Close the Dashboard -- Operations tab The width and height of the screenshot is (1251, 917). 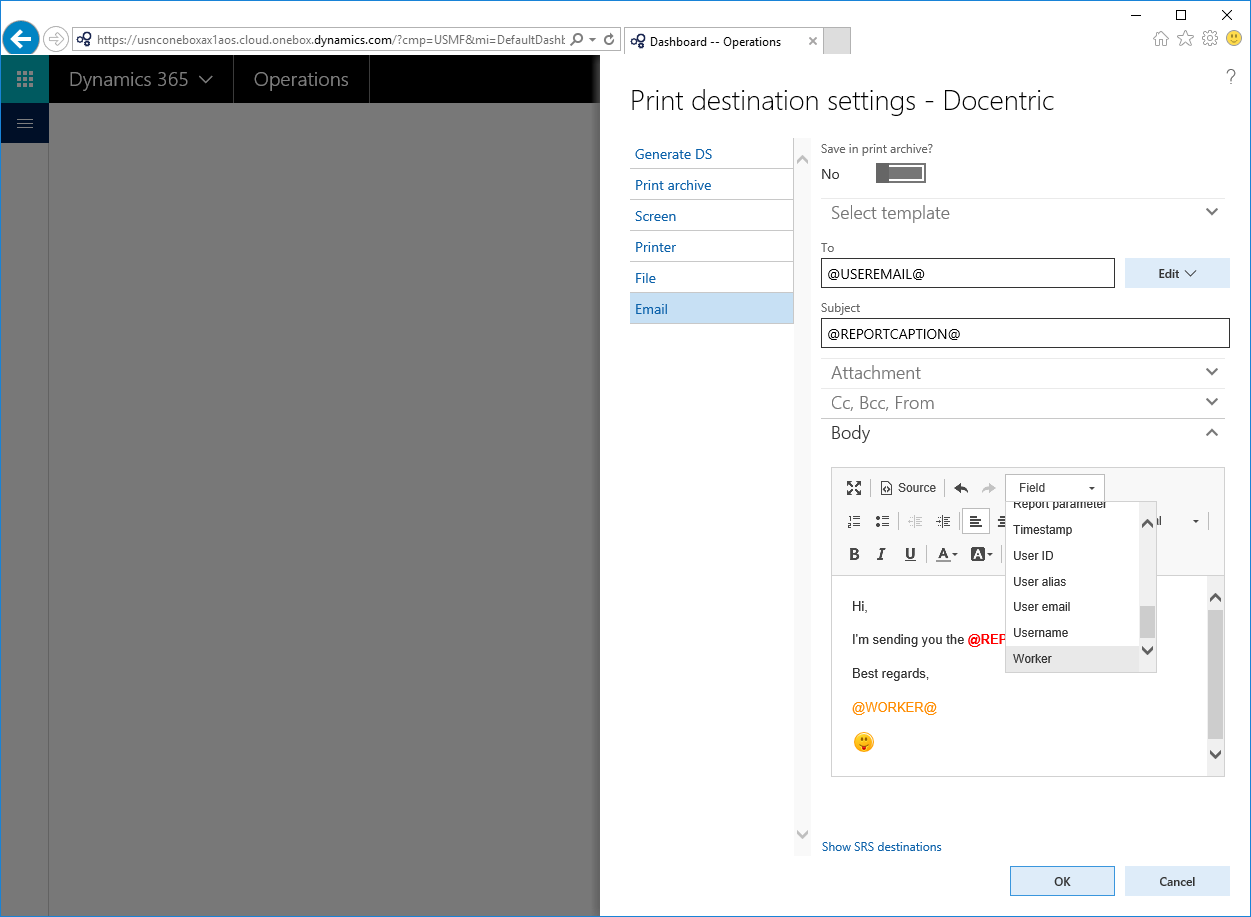click(x=811, y=42)
